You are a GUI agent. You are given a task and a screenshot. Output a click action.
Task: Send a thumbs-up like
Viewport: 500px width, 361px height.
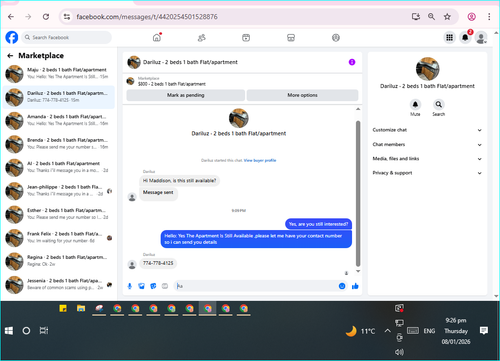pyautogui.click(x=355, y=286)
